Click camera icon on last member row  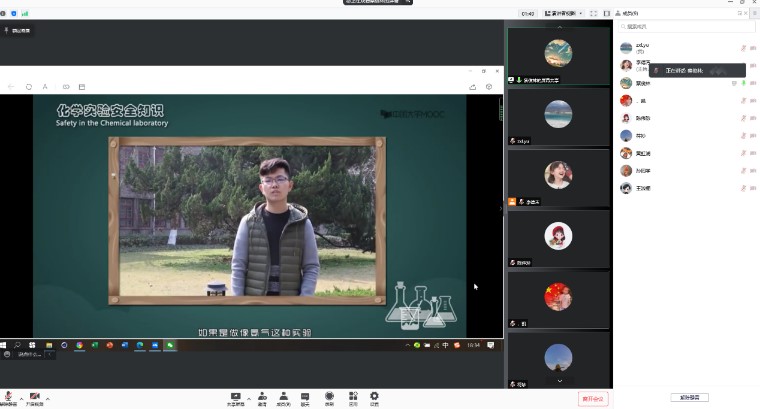753,188
